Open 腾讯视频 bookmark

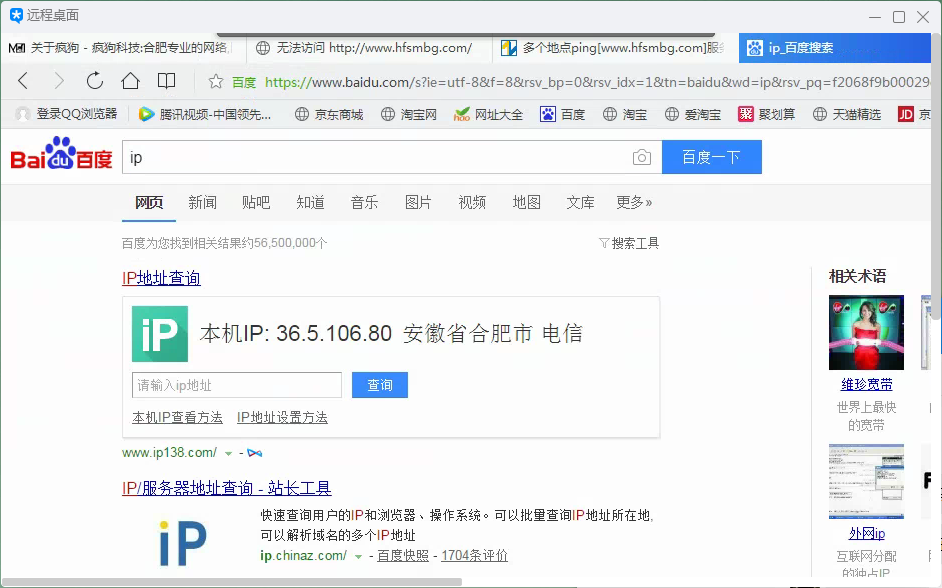tap(205, 114)
